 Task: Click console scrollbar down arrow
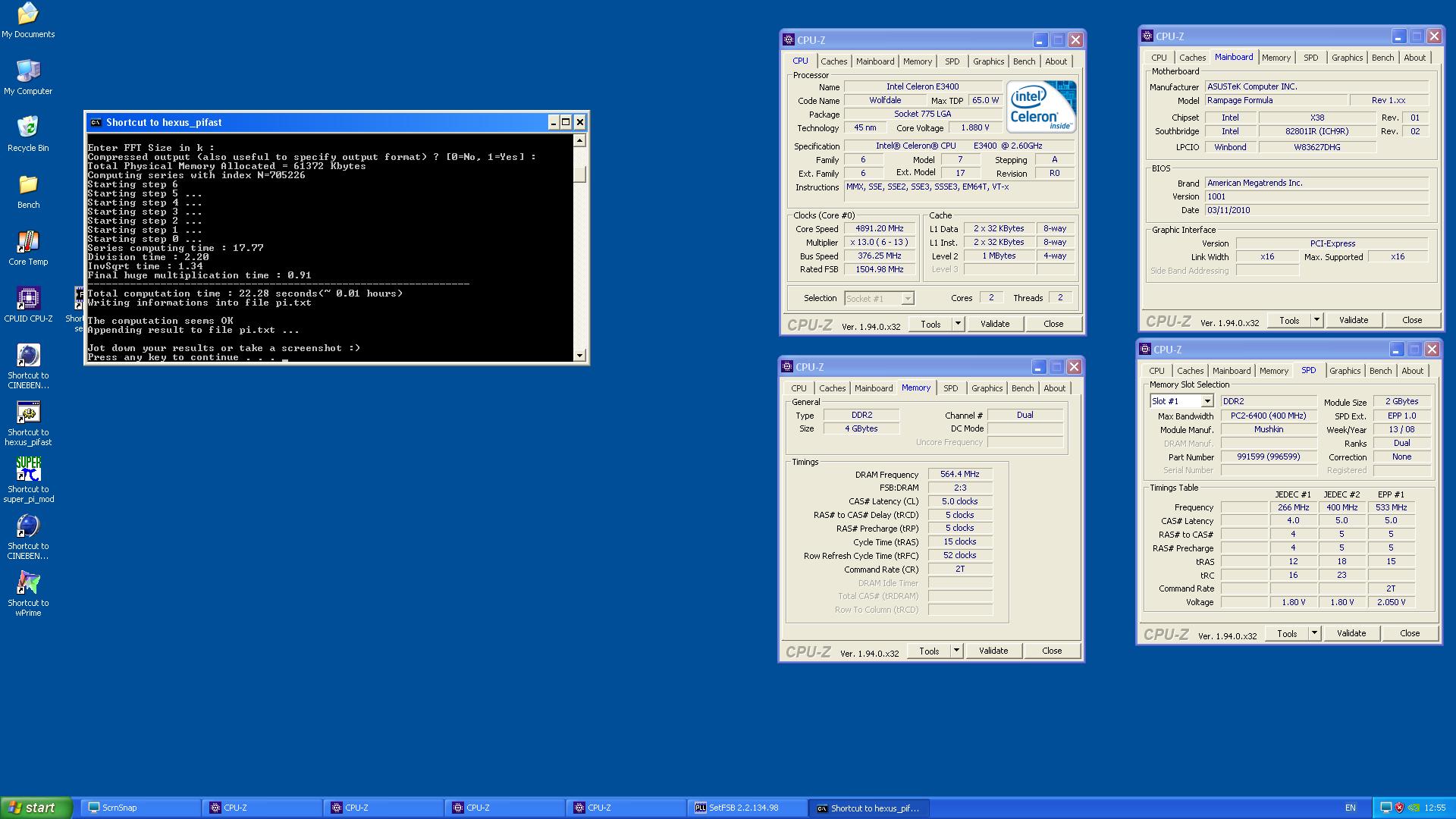pyautogui.click(x=580, y=355)
